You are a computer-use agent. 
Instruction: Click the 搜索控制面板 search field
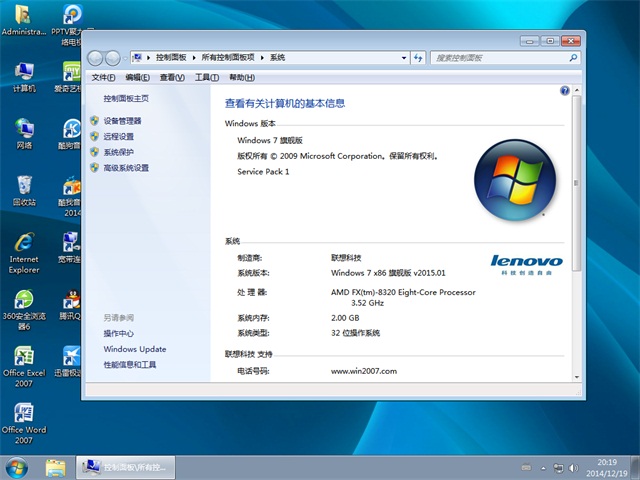[498, 58]
